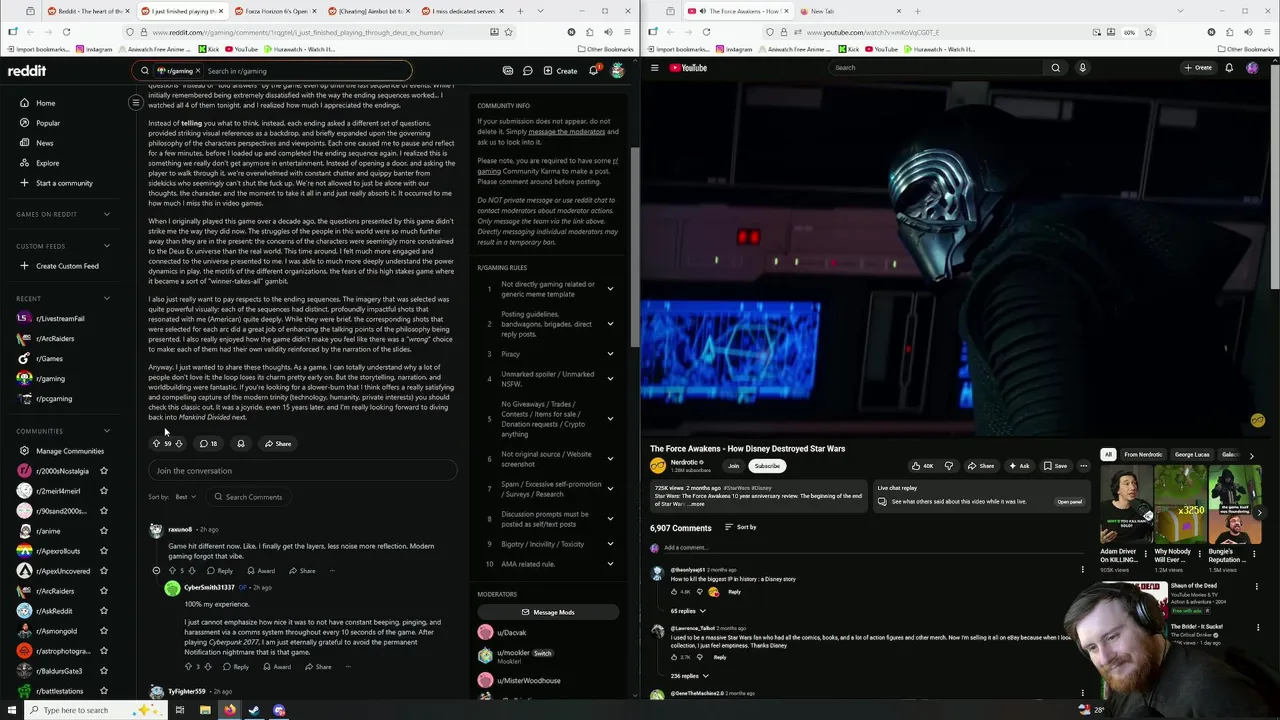Click Join button for Nerdrotic
Viewport: 1280px width, 720px height.
coord(733,466)
